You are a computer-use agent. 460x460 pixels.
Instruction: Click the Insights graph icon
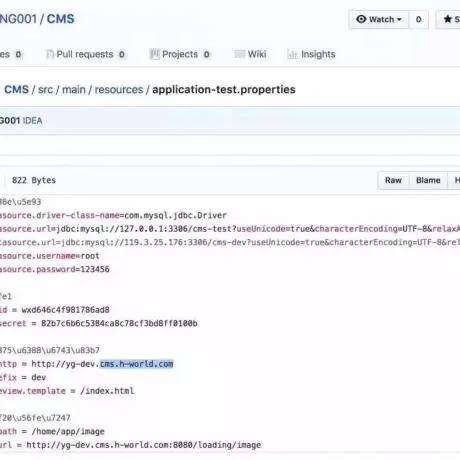(292, 54)
